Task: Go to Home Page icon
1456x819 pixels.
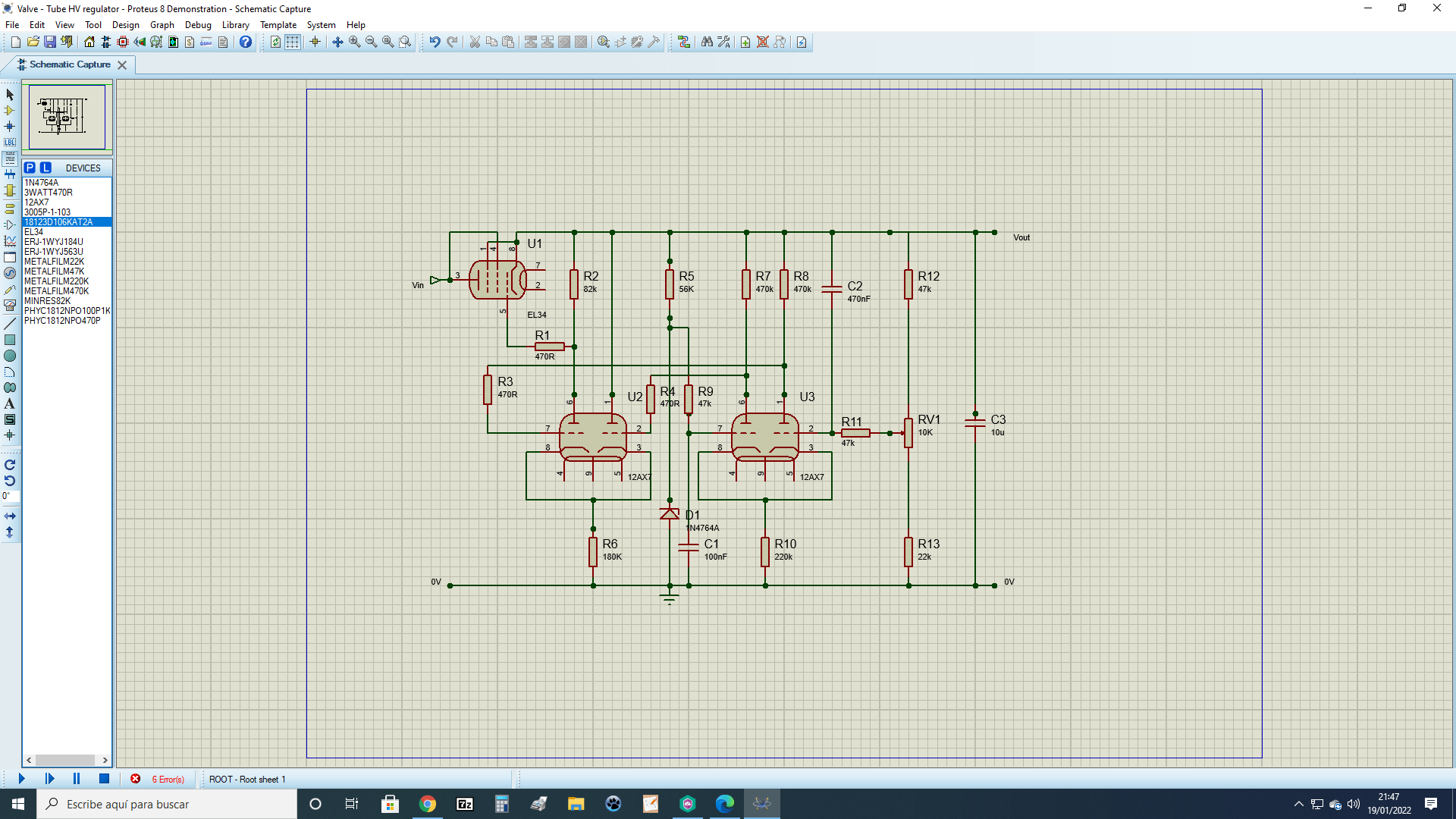Action: tap(89, 42)
